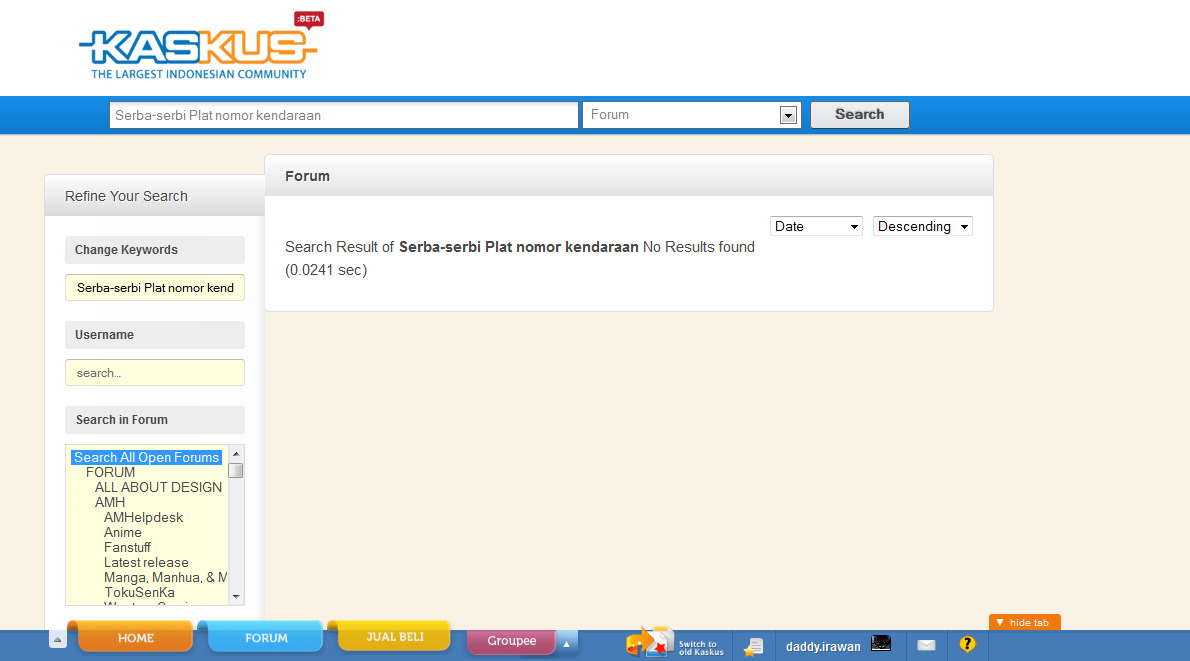
Task: Click the Switch to old Kaskus text
Action: point(700,648)
